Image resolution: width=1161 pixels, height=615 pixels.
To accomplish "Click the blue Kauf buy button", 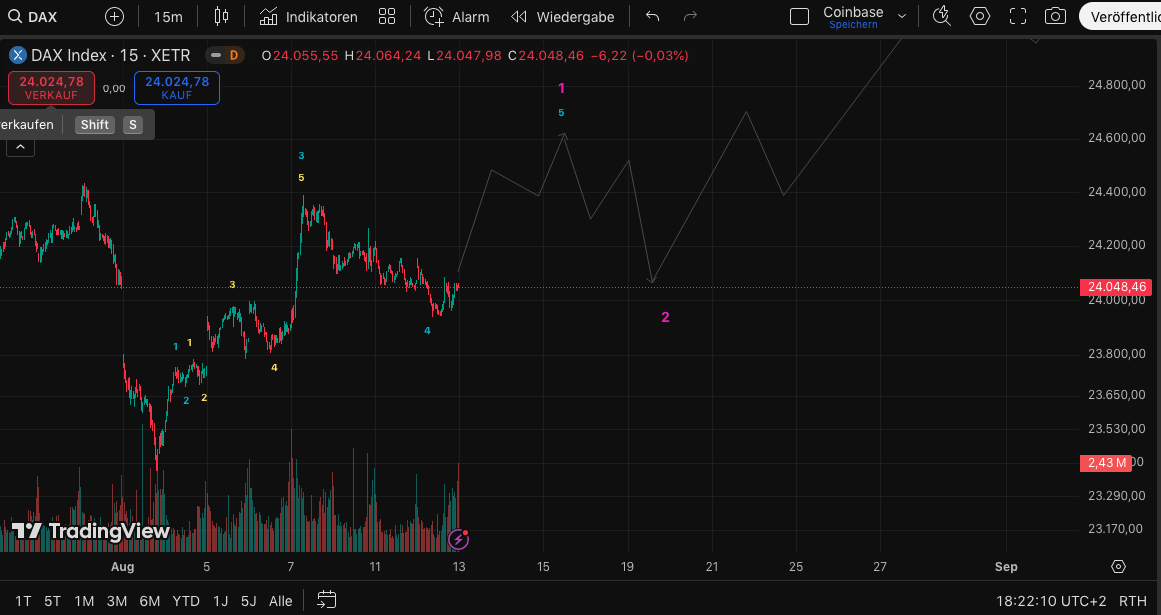I will click(176, 88).
